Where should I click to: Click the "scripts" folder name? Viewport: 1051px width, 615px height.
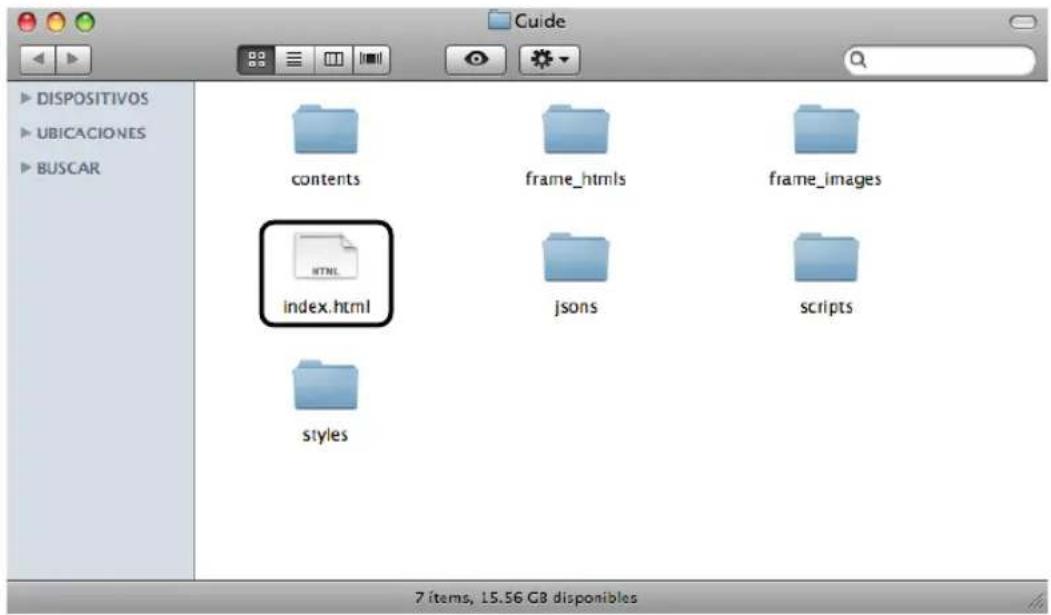click(x=826, y=307)
